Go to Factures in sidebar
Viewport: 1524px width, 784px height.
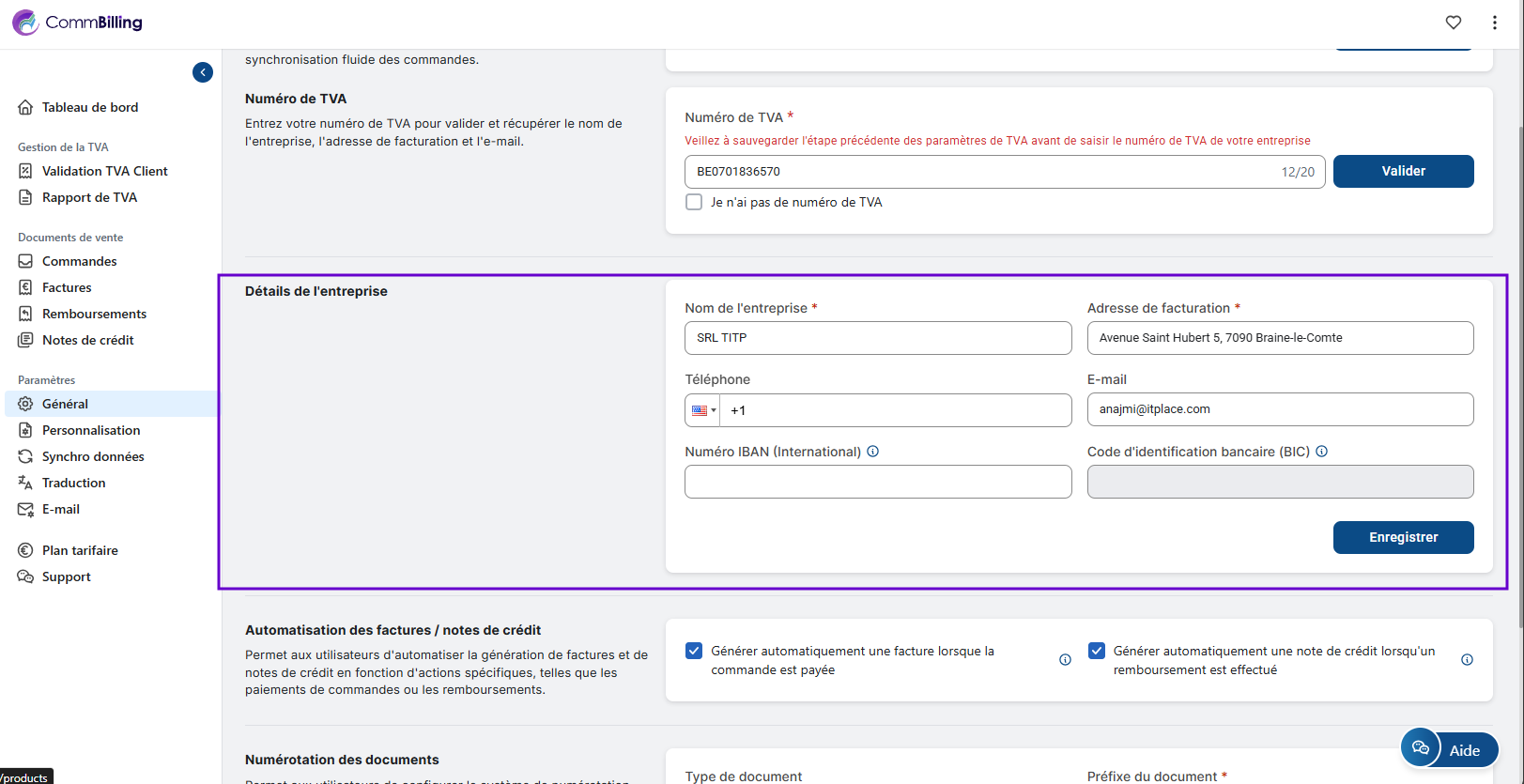[67, 287]
